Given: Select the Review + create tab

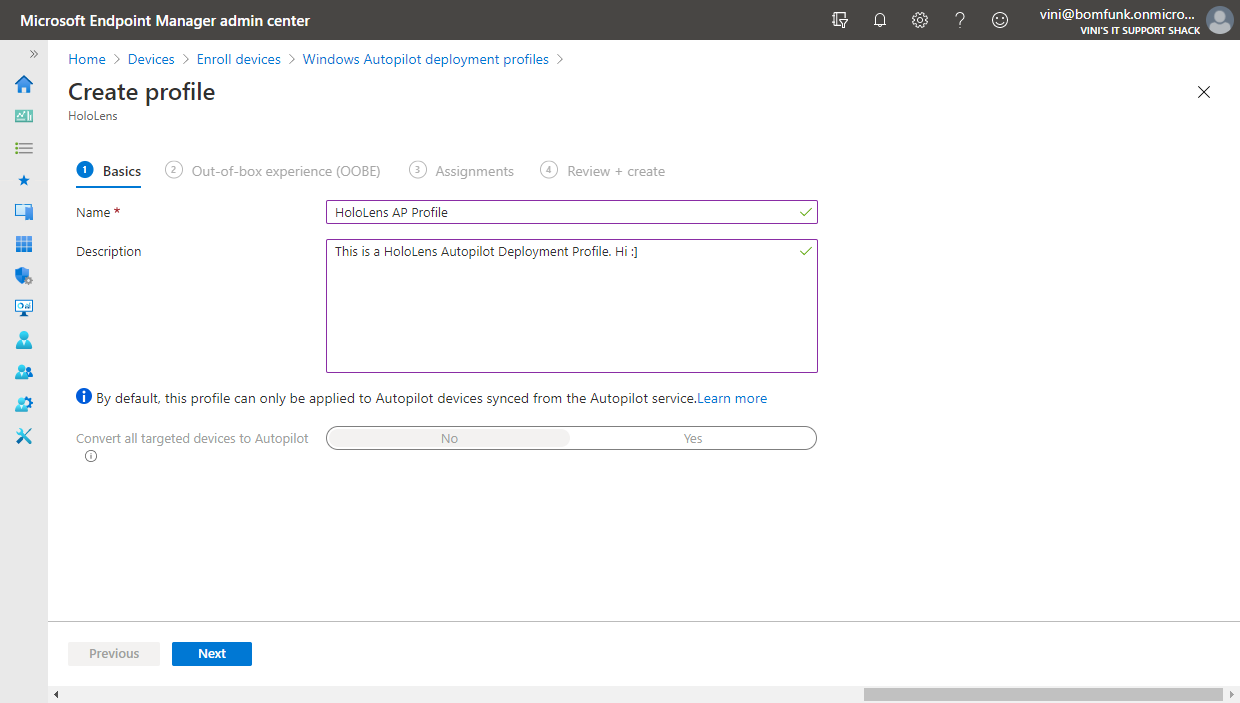Looking at the screenshot, I should coord(603,171).
